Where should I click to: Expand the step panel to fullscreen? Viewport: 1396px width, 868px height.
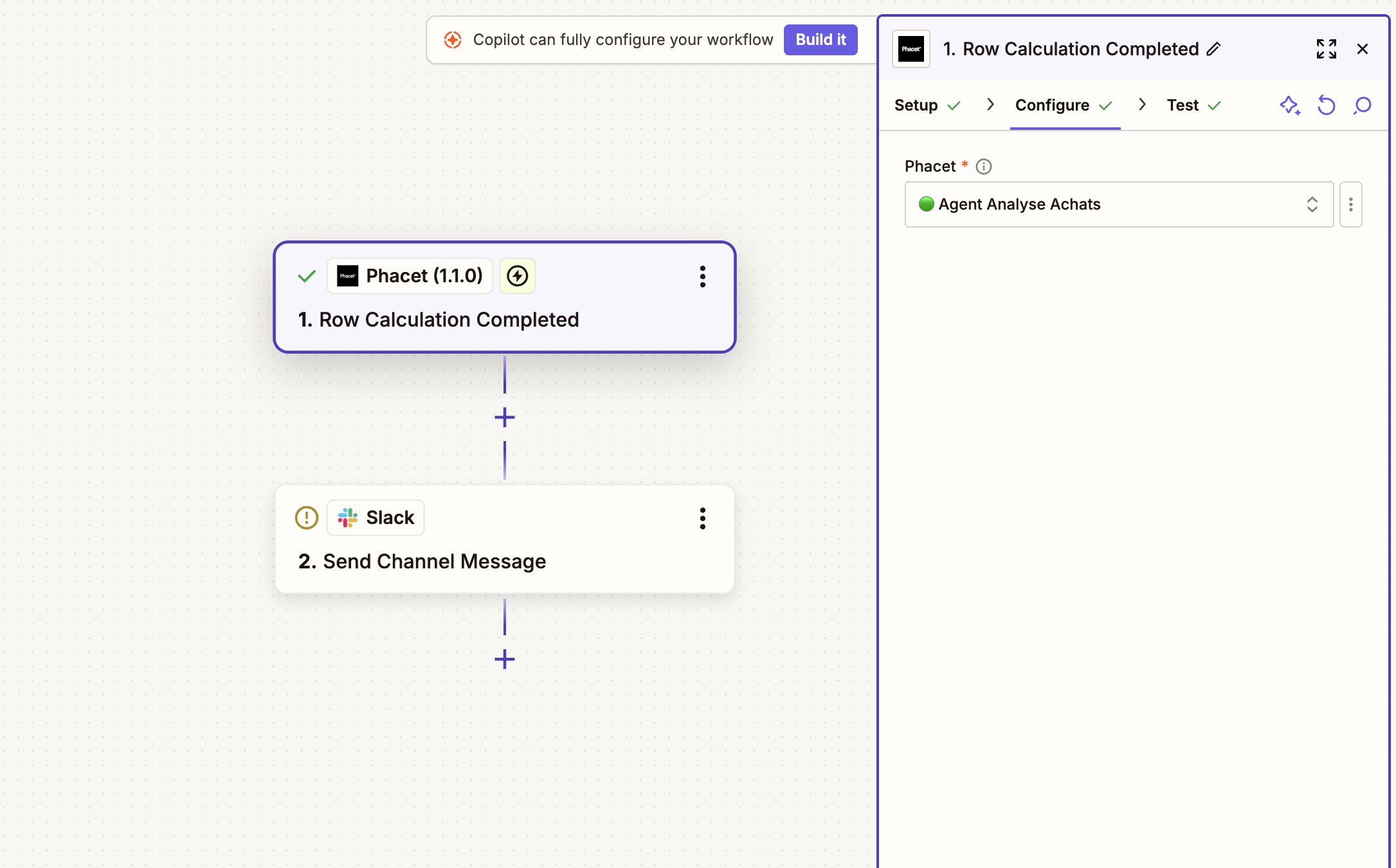pos(1326,49)
